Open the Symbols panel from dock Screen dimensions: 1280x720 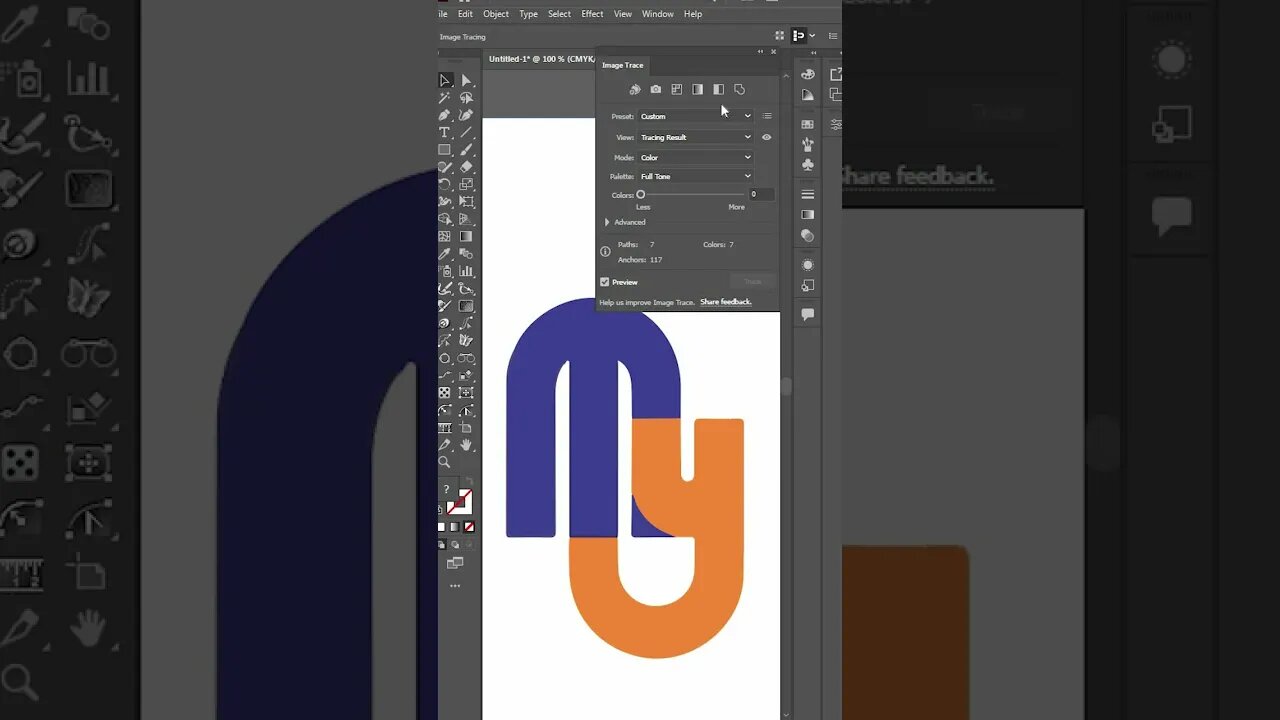(808, 164)
